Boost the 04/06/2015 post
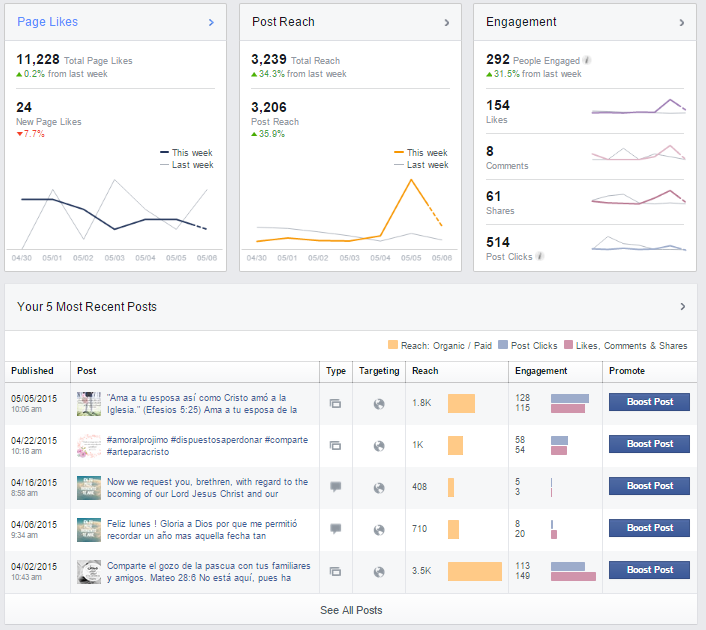This screenshot has width=706, height=630. tap(649, 527)
